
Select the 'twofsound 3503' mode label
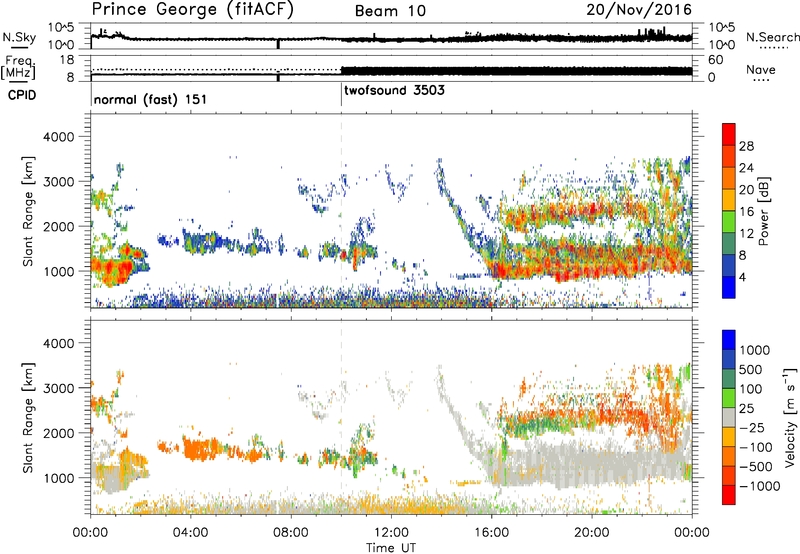point(394,91)
